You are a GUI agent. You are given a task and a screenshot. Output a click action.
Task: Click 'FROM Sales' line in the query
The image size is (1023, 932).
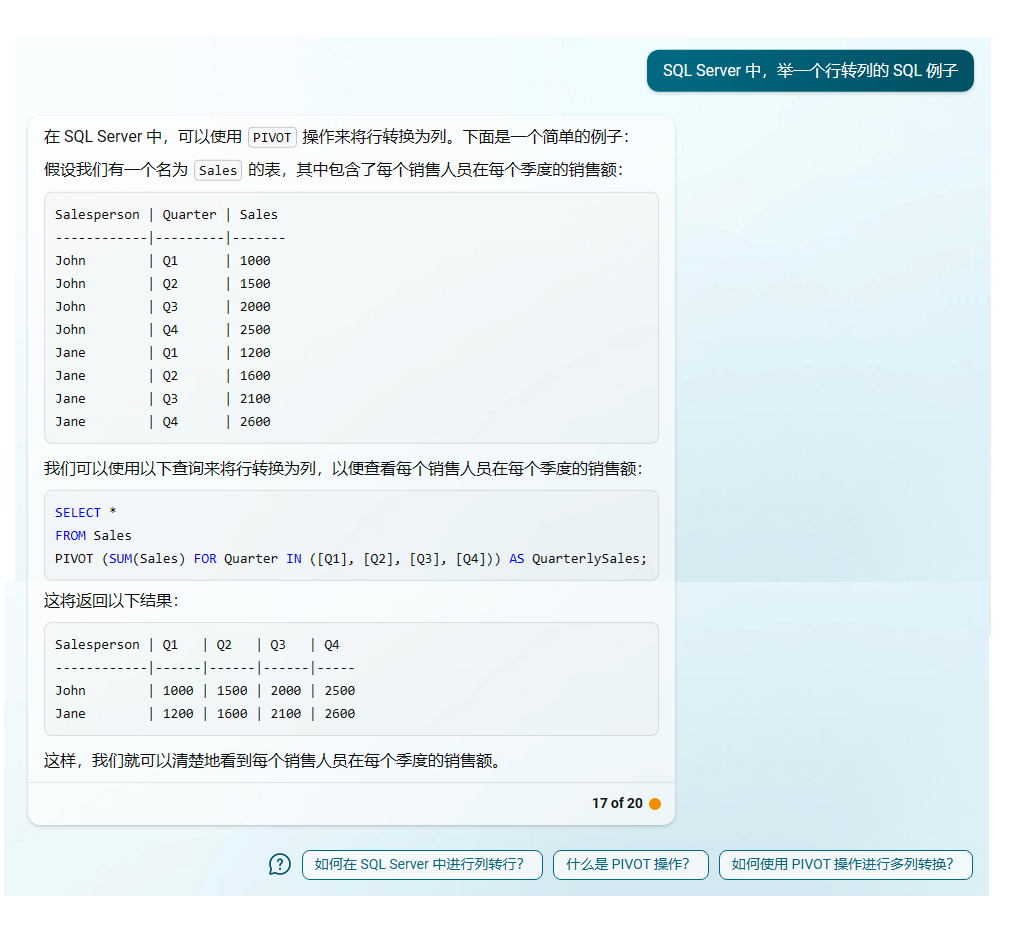[x=93, y=535]
